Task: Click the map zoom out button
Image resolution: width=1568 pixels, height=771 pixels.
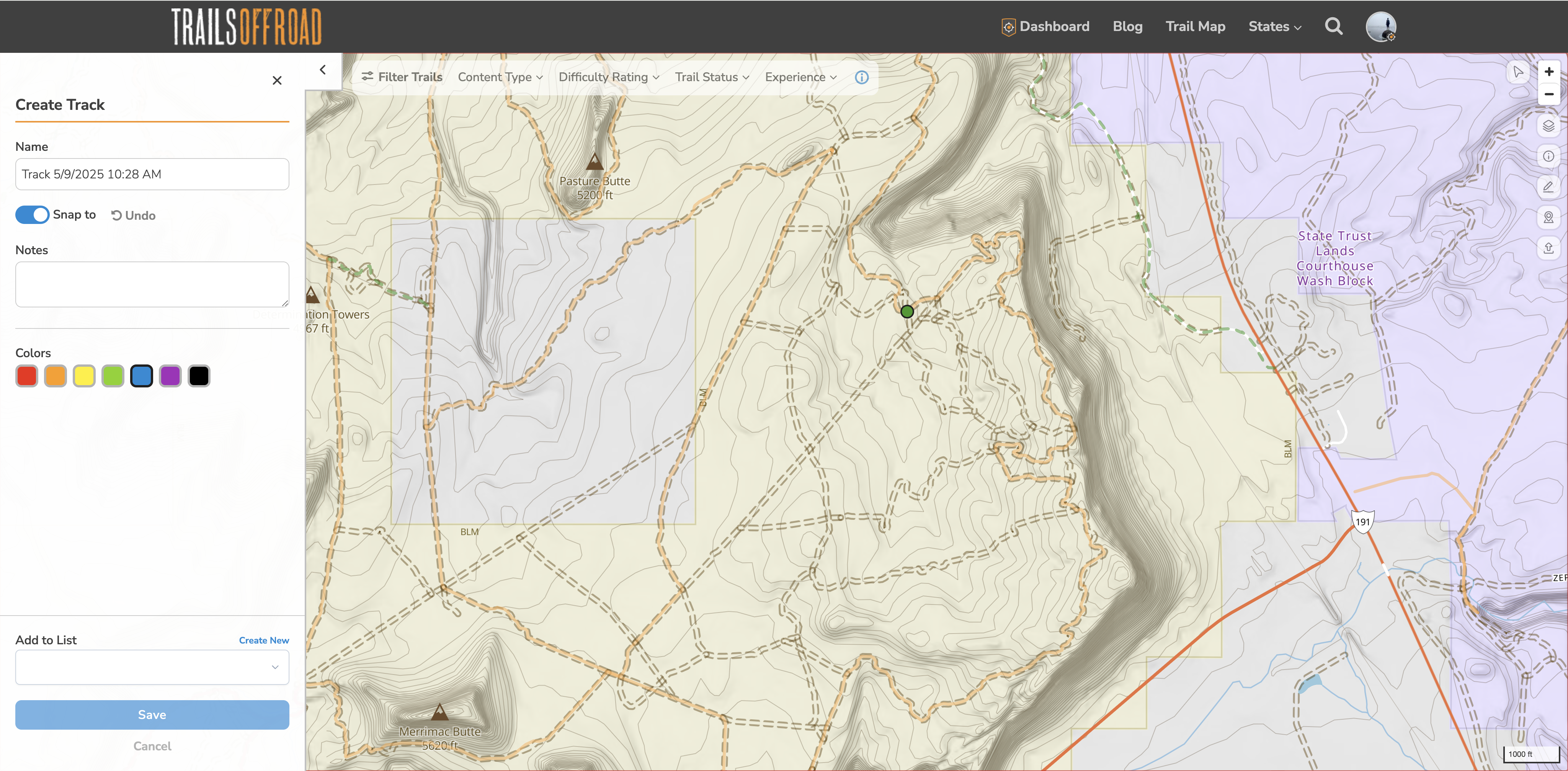Action: click(x=1548, y=94)
